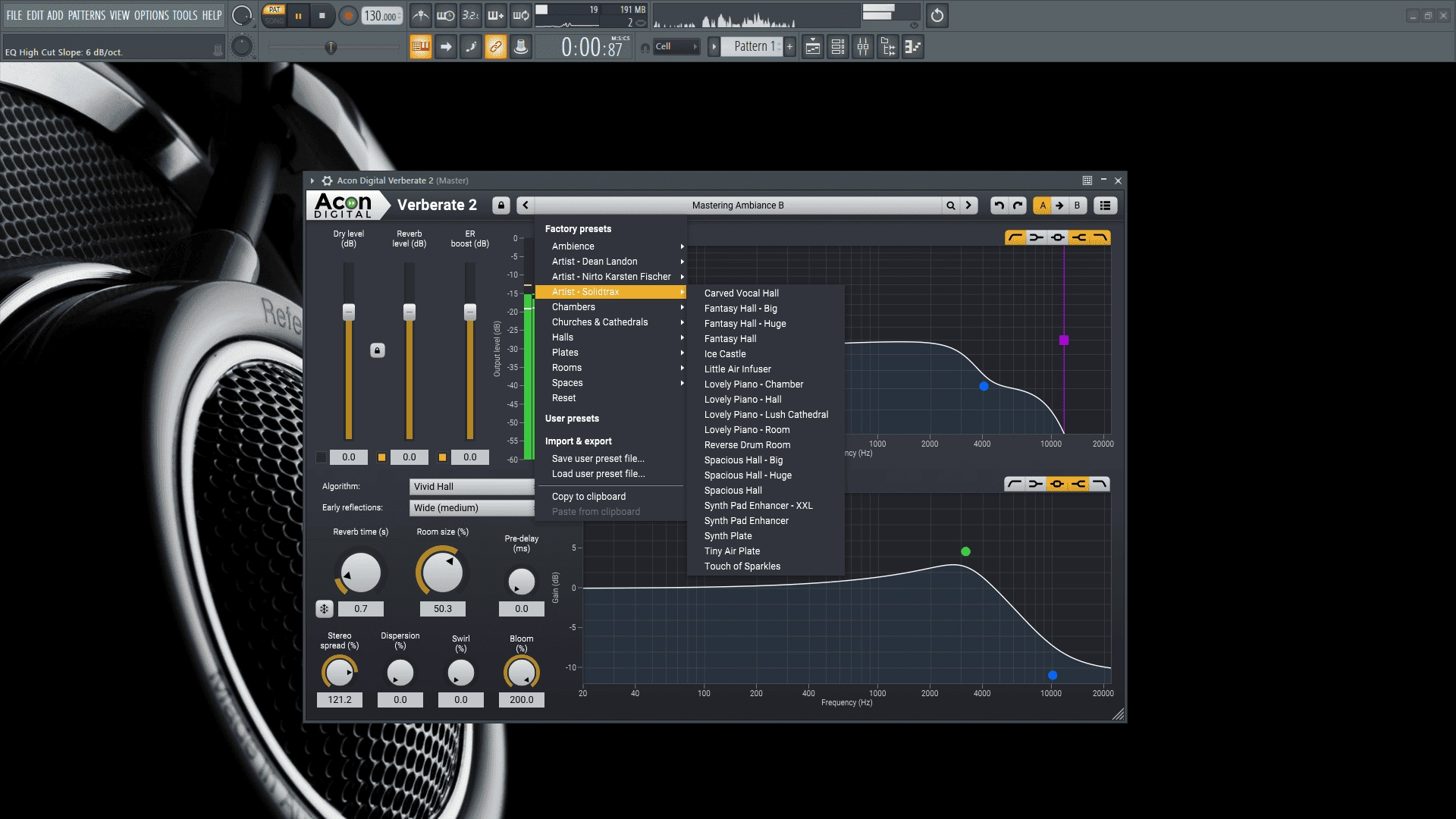Click the preset lock icon beside Verberate 2

tap(500, 206)
